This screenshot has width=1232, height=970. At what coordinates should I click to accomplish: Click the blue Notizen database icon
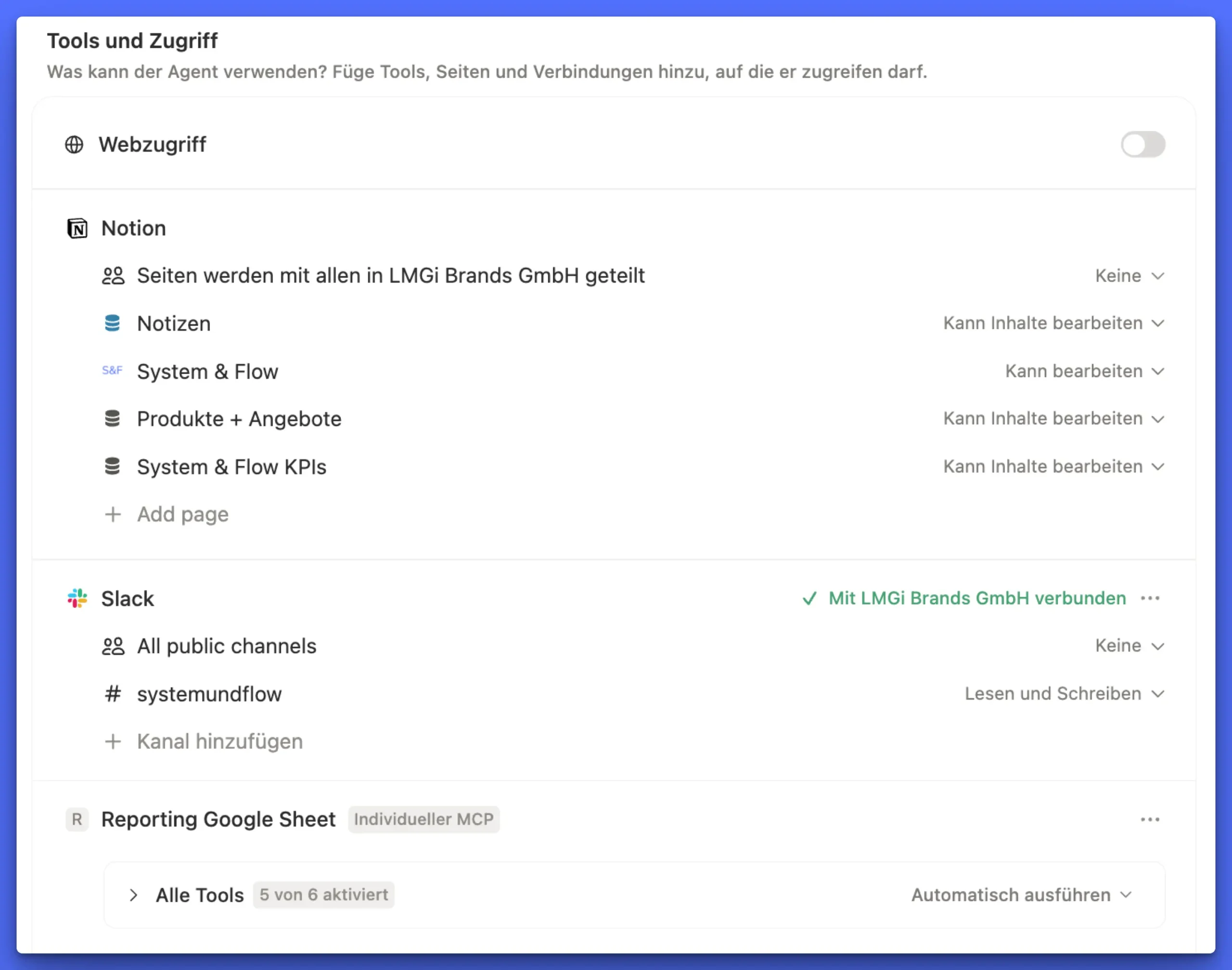pos(113,323)
